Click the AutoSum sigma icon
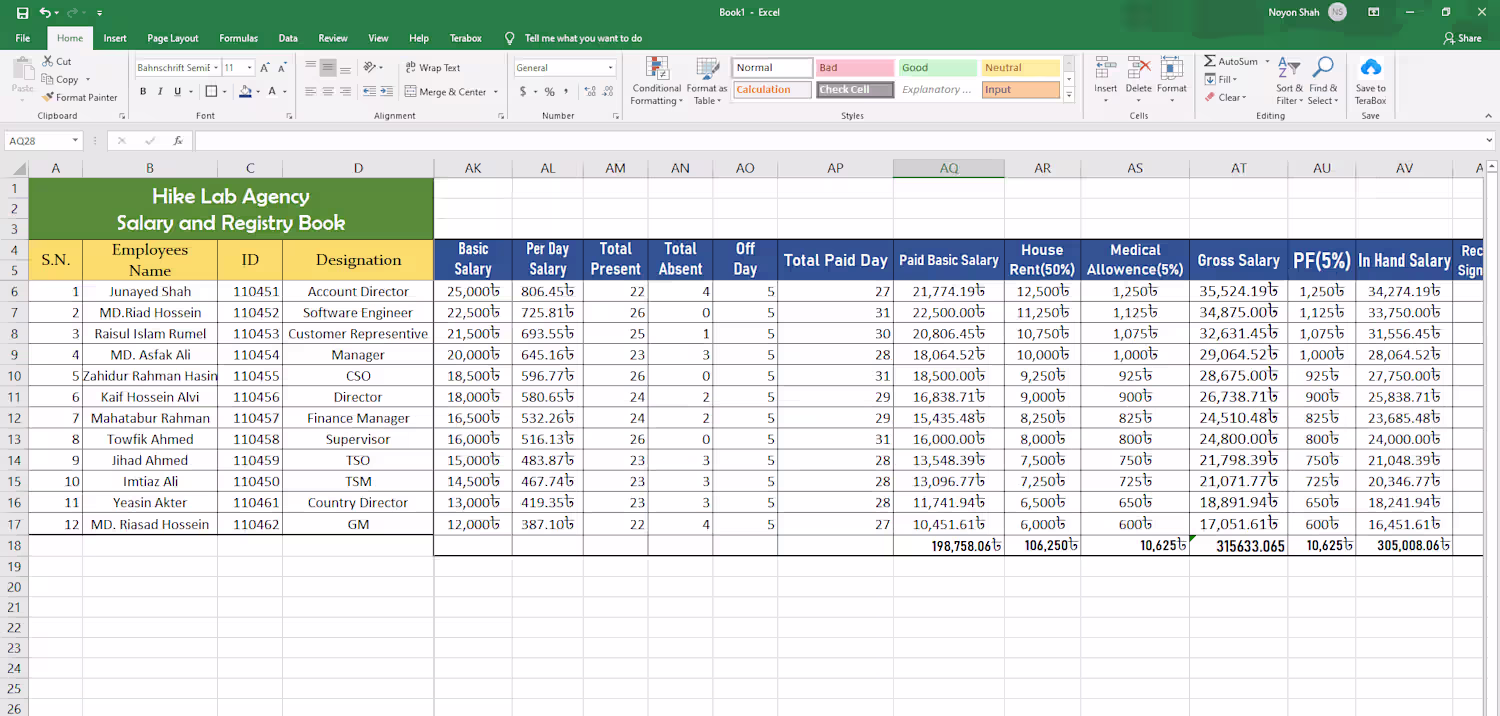The image size is (1500, 716). 1210,61
